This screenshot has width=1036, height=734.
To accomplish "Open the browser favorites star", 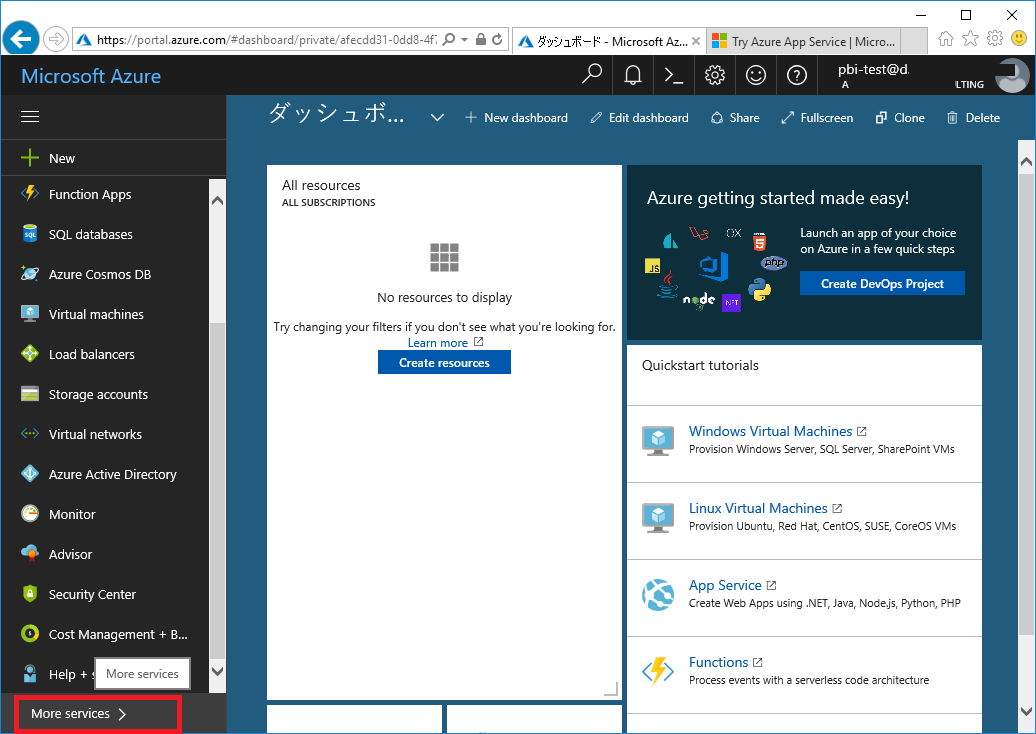I will (x=970, y=39).
